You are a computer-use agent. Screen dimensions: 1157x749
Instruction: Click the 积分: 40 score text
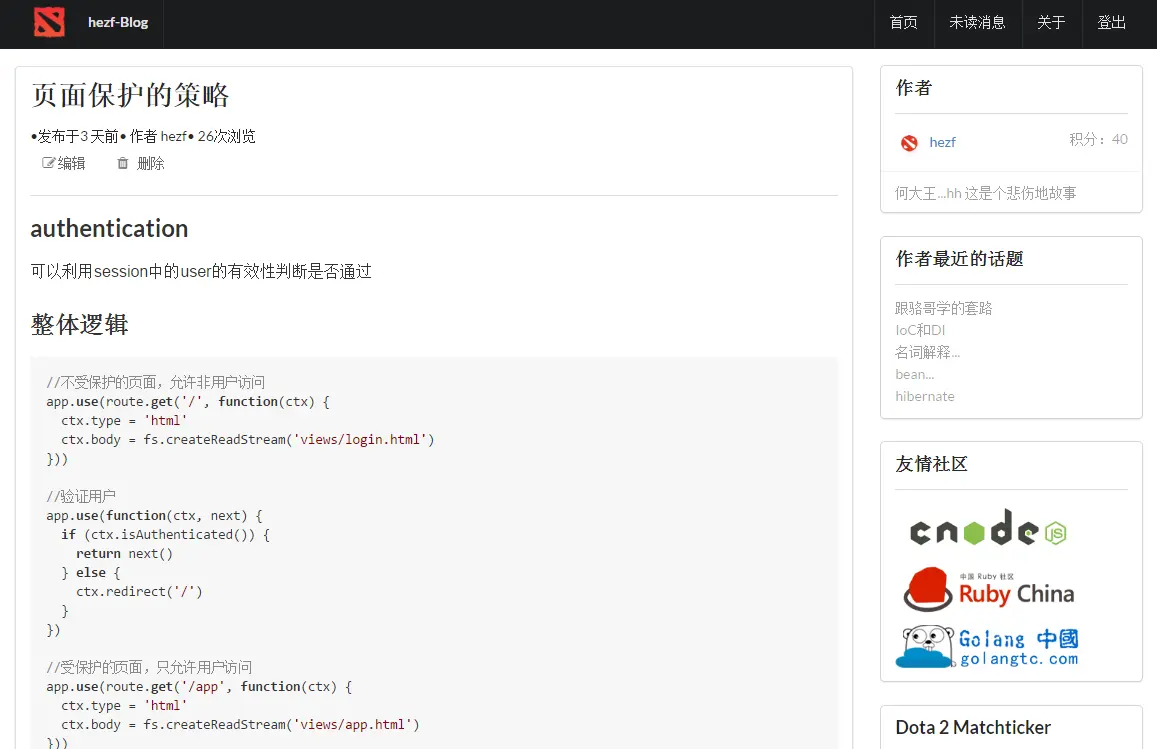(x=1098, y=139)
